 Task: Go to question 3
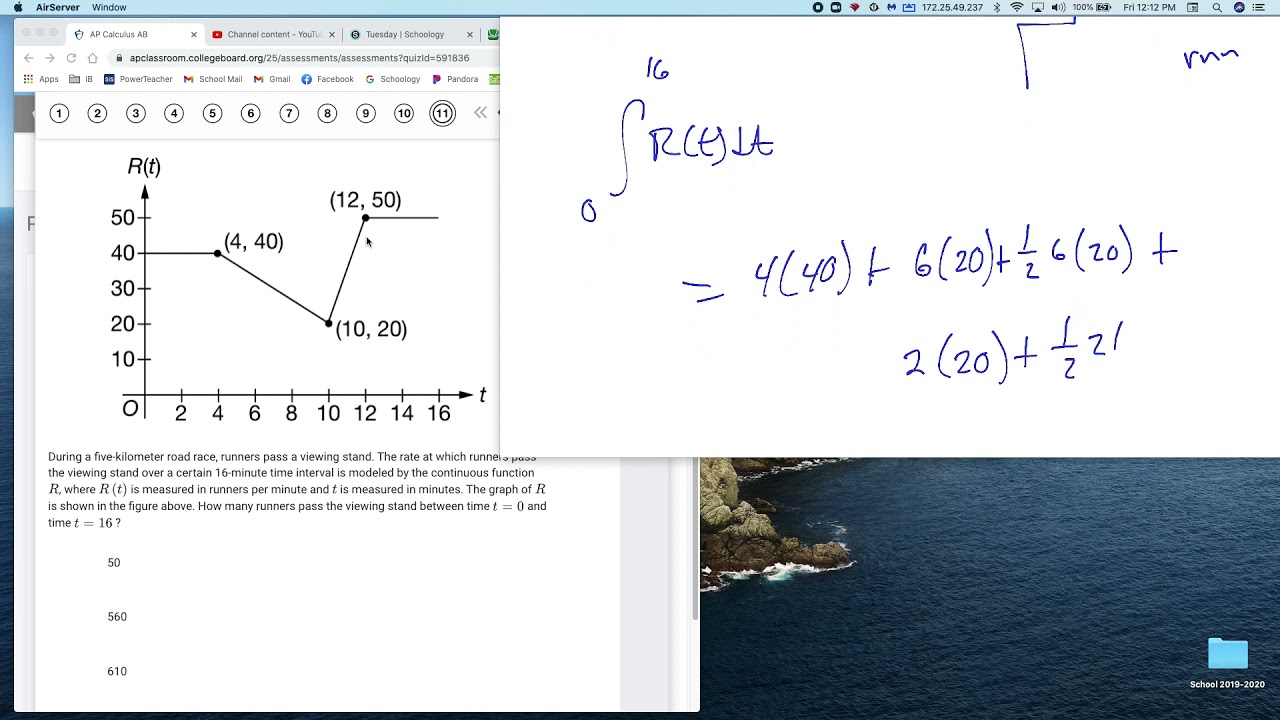[x=136, y=113]
